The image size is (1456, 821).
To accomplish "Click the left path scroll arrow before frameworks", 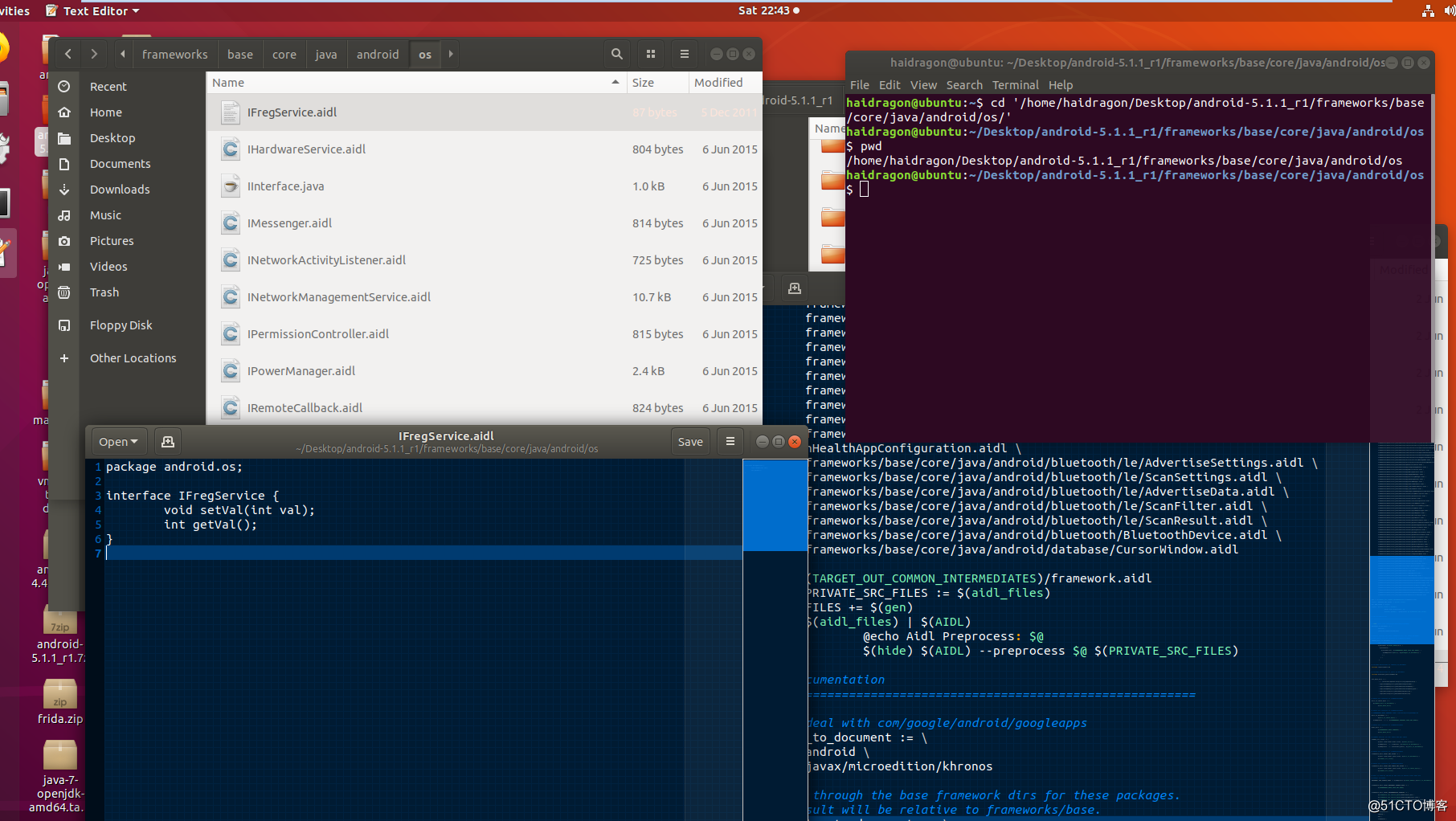I will (x=122, y=54).
